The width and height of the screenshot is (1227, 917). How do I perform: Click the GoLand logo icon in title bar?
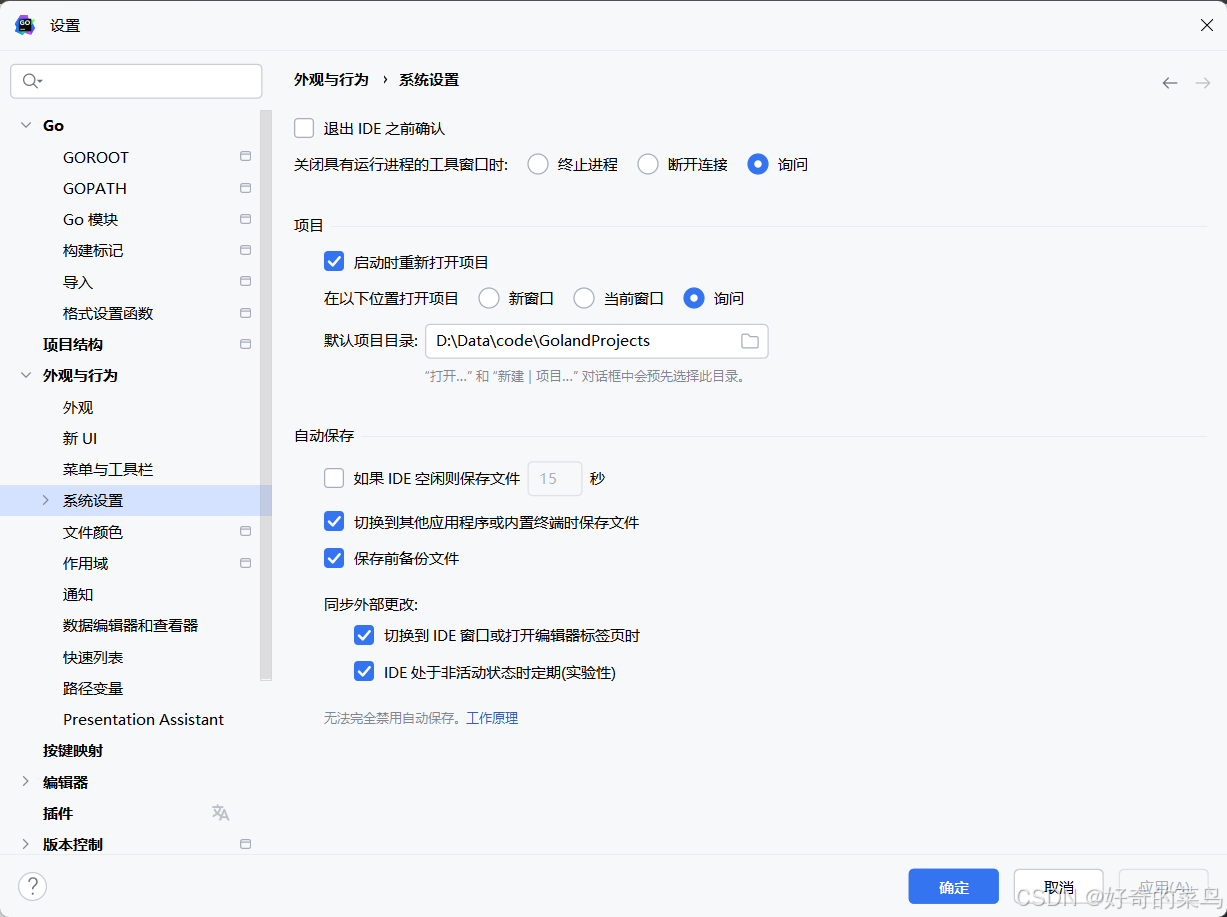(x=25, y=25)
